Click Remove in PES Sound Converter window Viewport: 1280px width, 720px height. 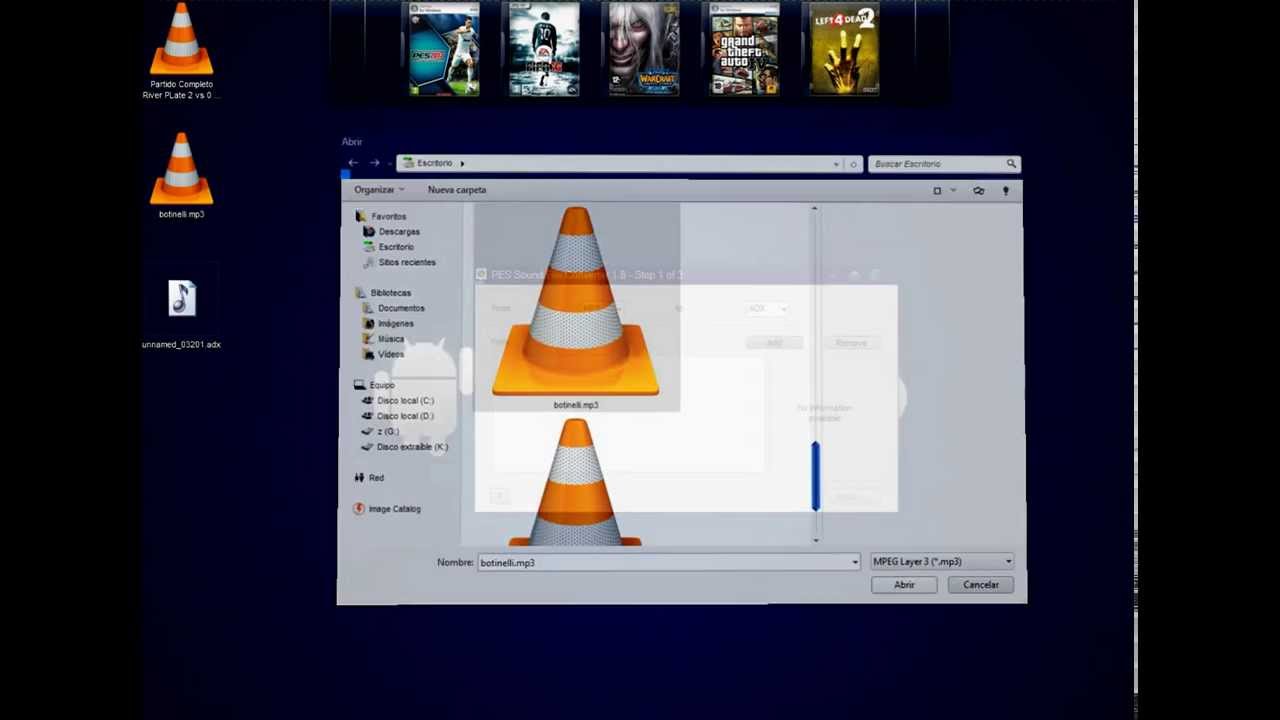(851, 343)
